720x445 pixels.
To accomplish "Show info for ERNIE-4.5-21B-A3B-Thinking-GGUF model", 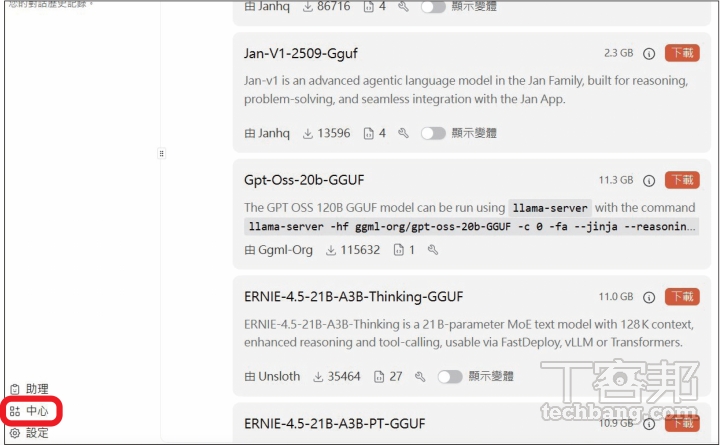I will pos(649,297).
